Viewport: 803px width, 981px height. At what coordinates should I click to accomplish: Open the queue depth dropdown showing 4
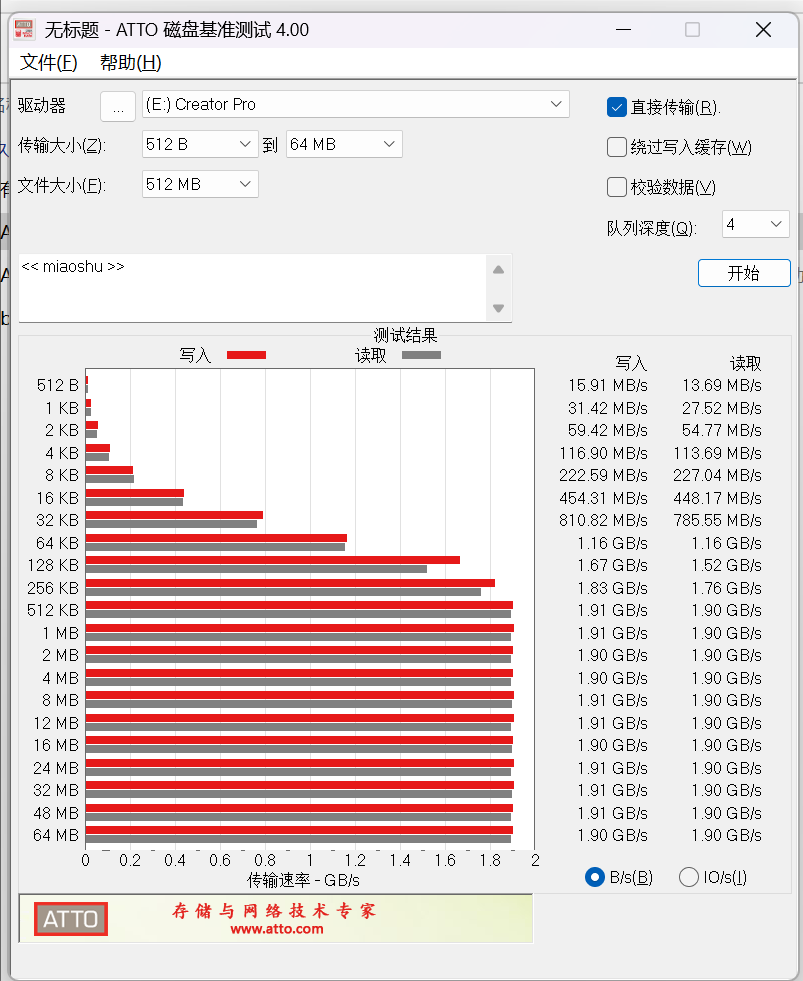(755, 224)
